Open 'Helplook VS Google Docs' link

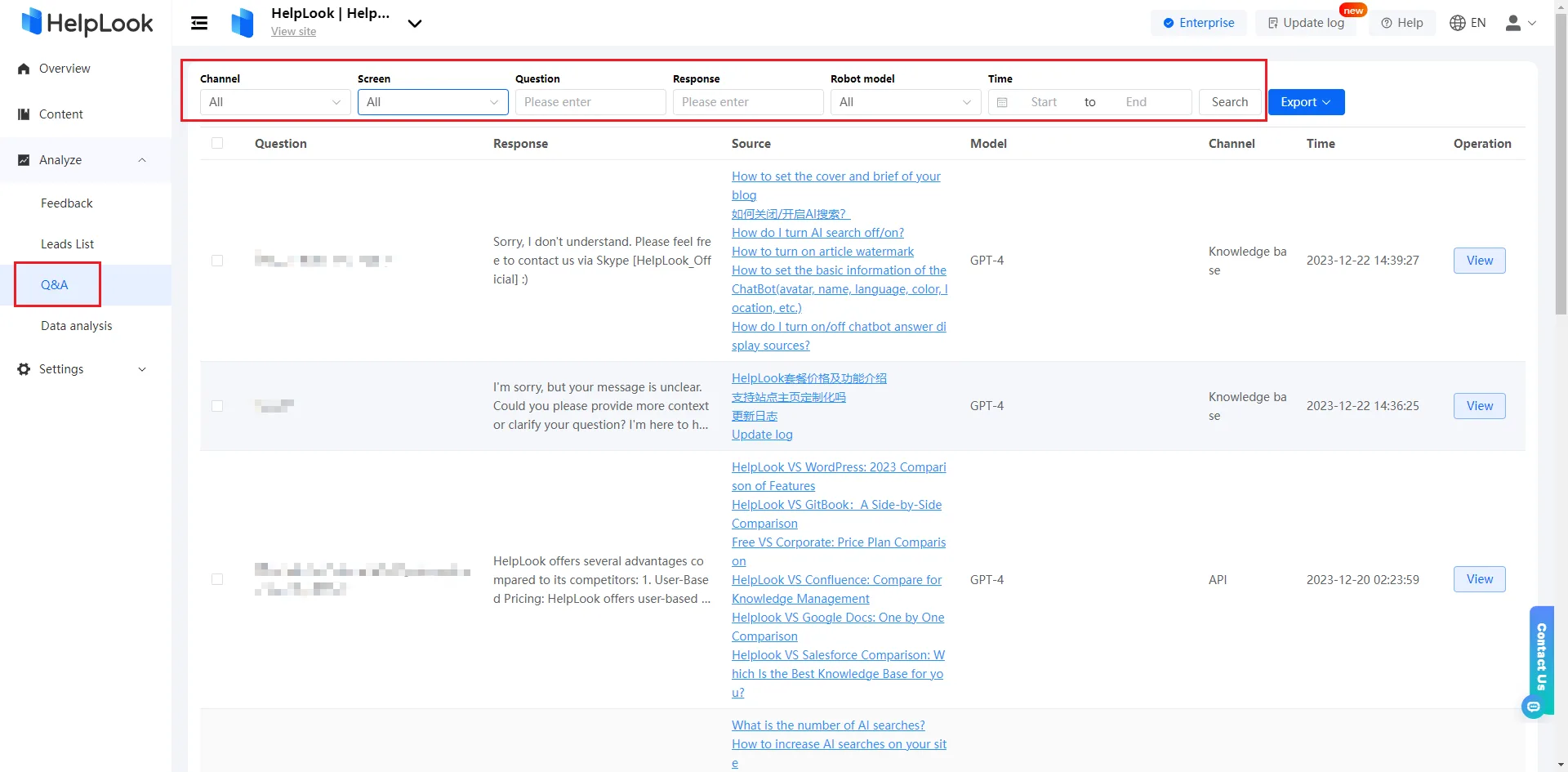click(x=838, y=627)
